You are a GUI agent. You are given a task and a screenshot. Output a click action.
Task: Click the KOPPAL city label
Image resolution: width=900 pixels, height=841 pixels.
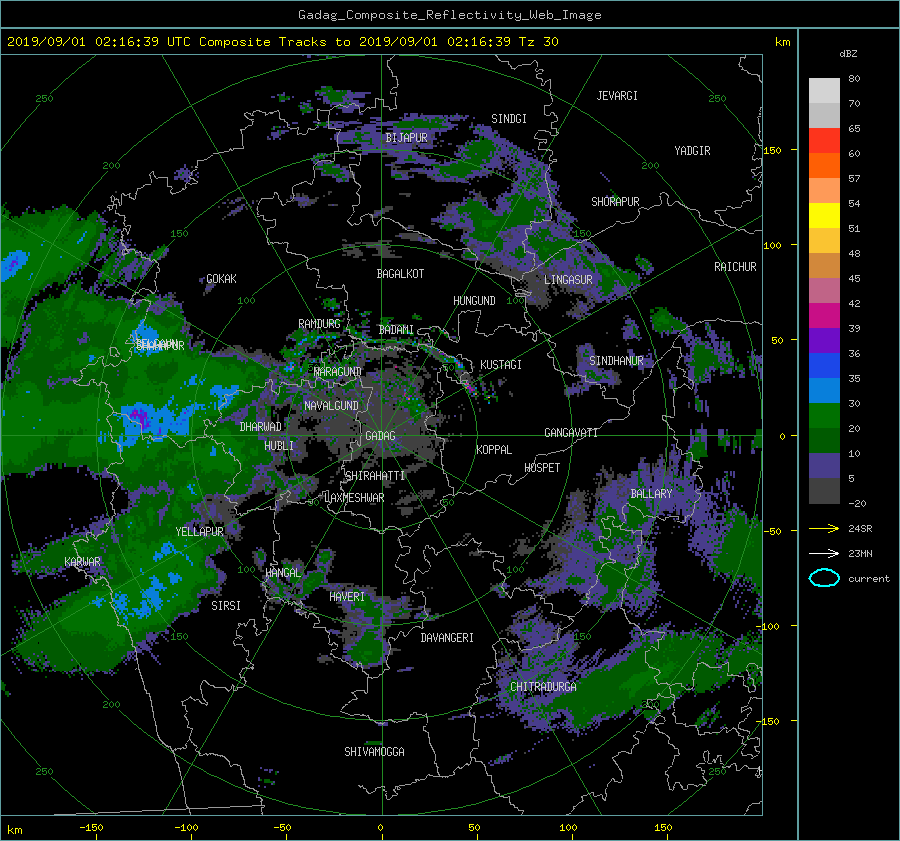(x=494, y=450)
